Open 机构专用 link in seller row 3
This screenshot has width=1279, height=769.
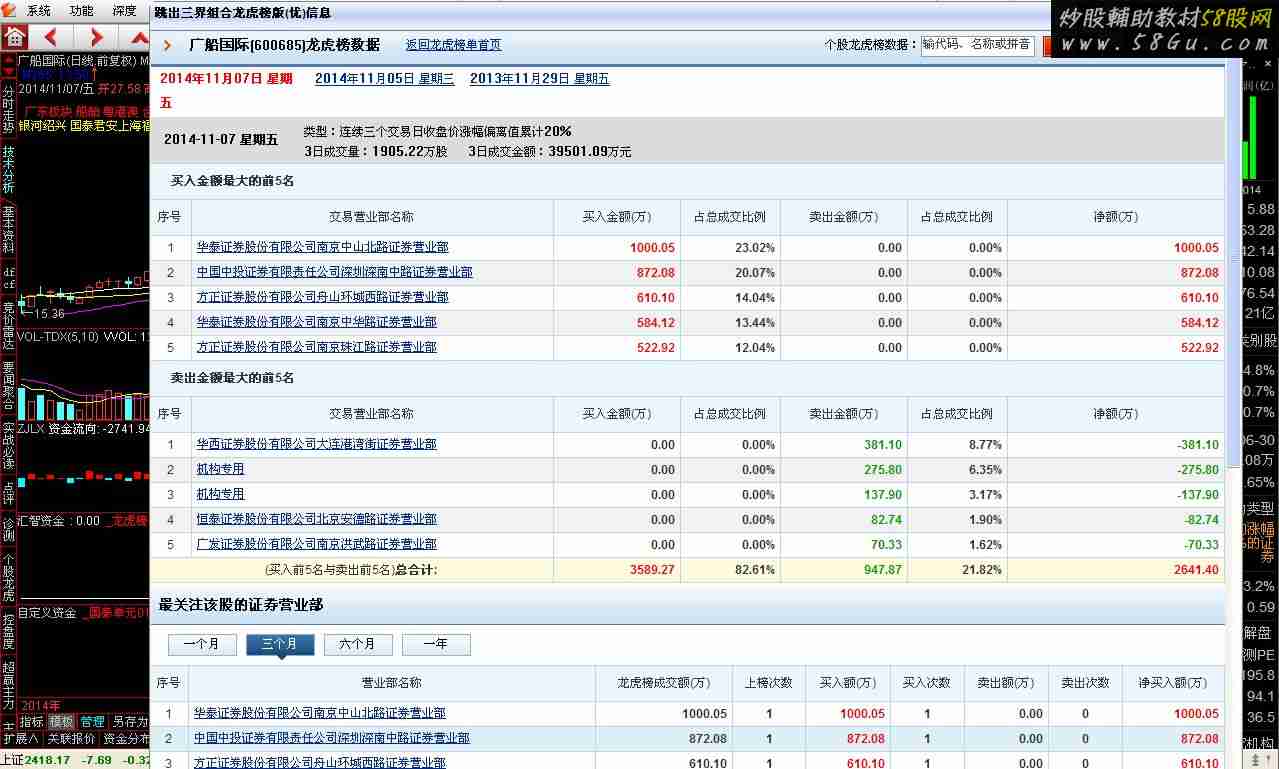[x=220, y=494]
